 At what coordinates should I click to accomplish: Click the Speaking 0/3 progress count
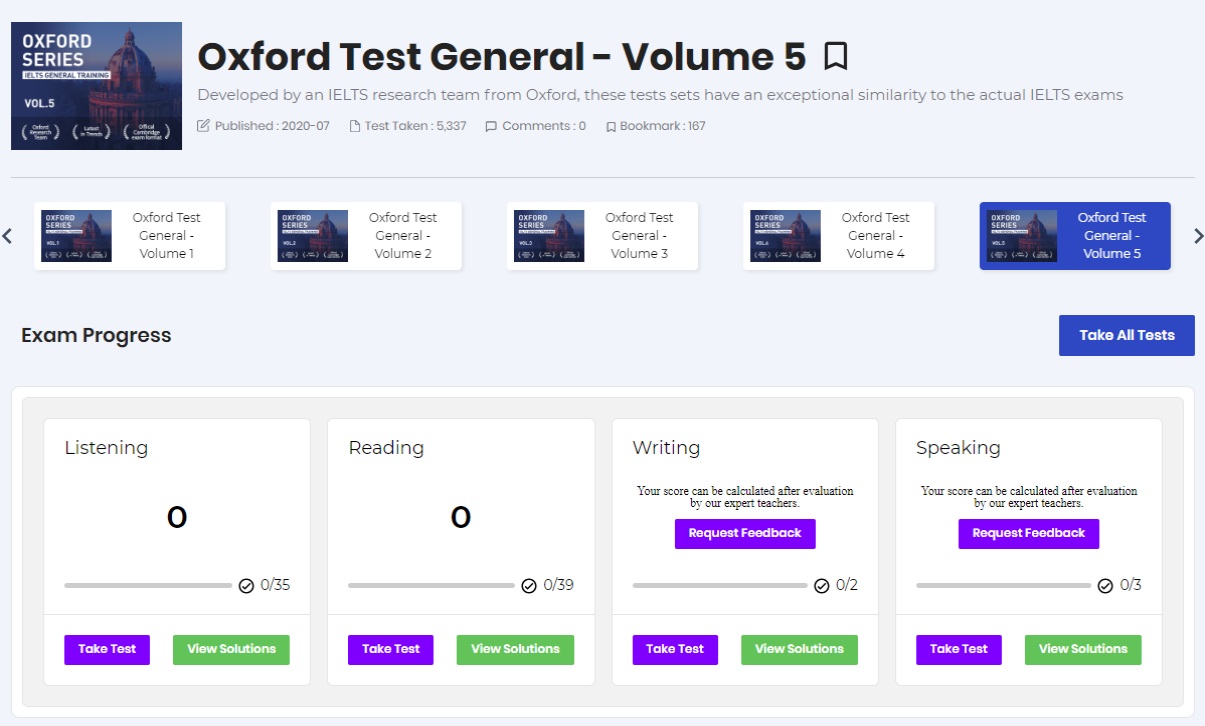(1131, 586)
